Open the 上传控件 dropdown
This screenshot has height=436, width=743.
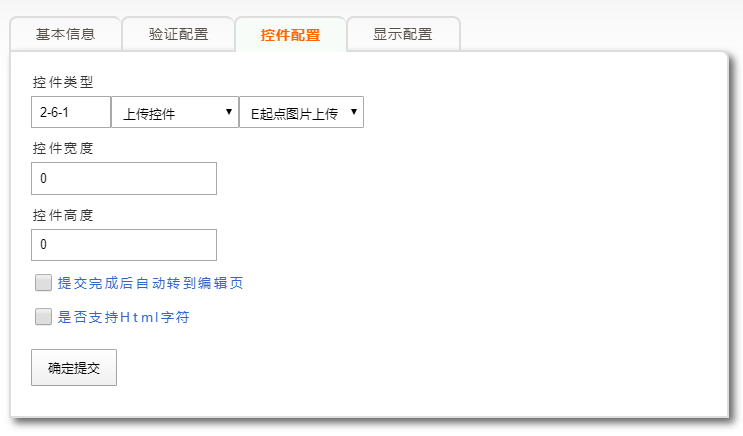175,112
